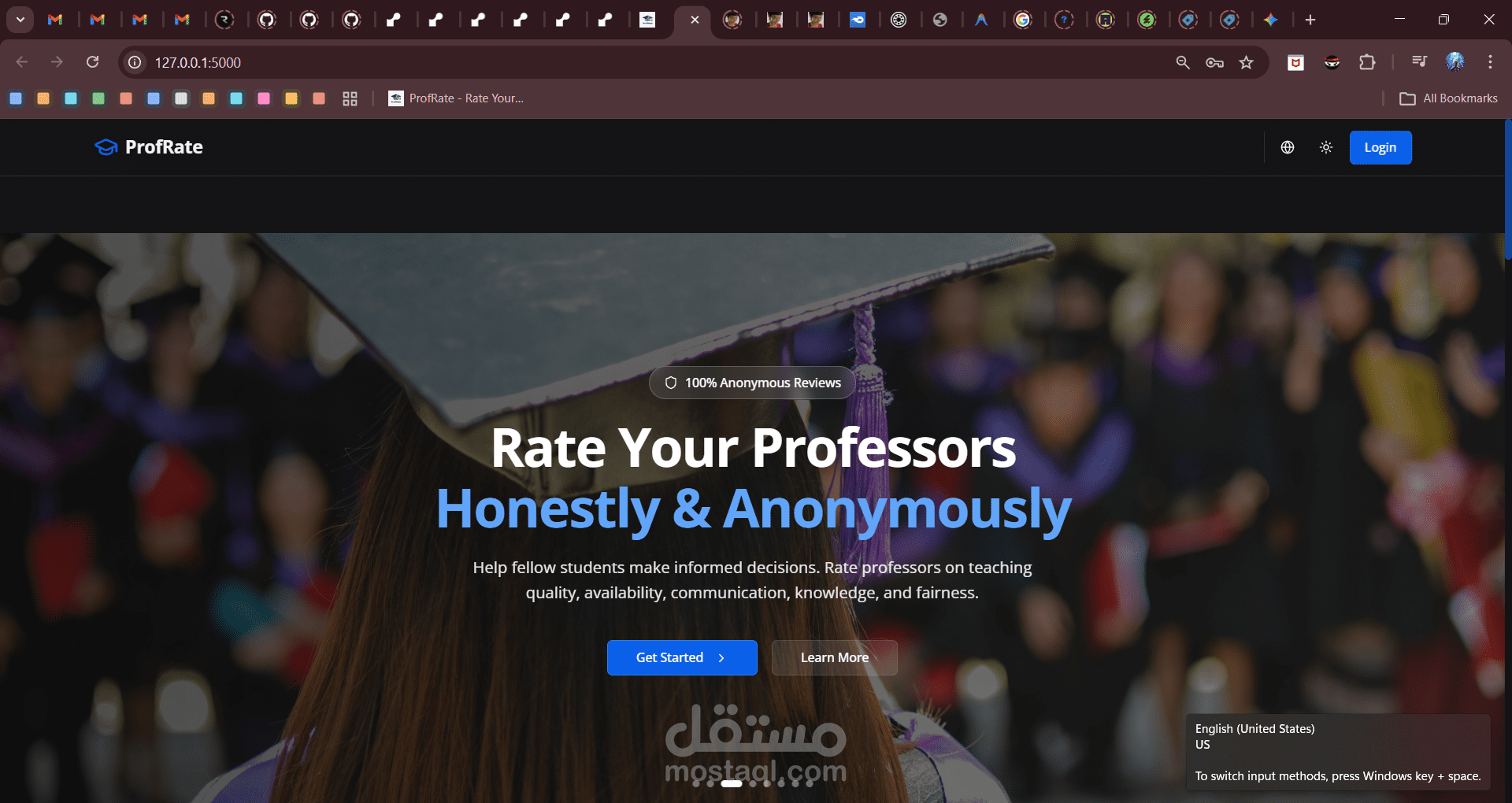Image resolution: width=1512 pixels, height=803 pixels.
Task: Reload the page
Action: tap(92, 62)
